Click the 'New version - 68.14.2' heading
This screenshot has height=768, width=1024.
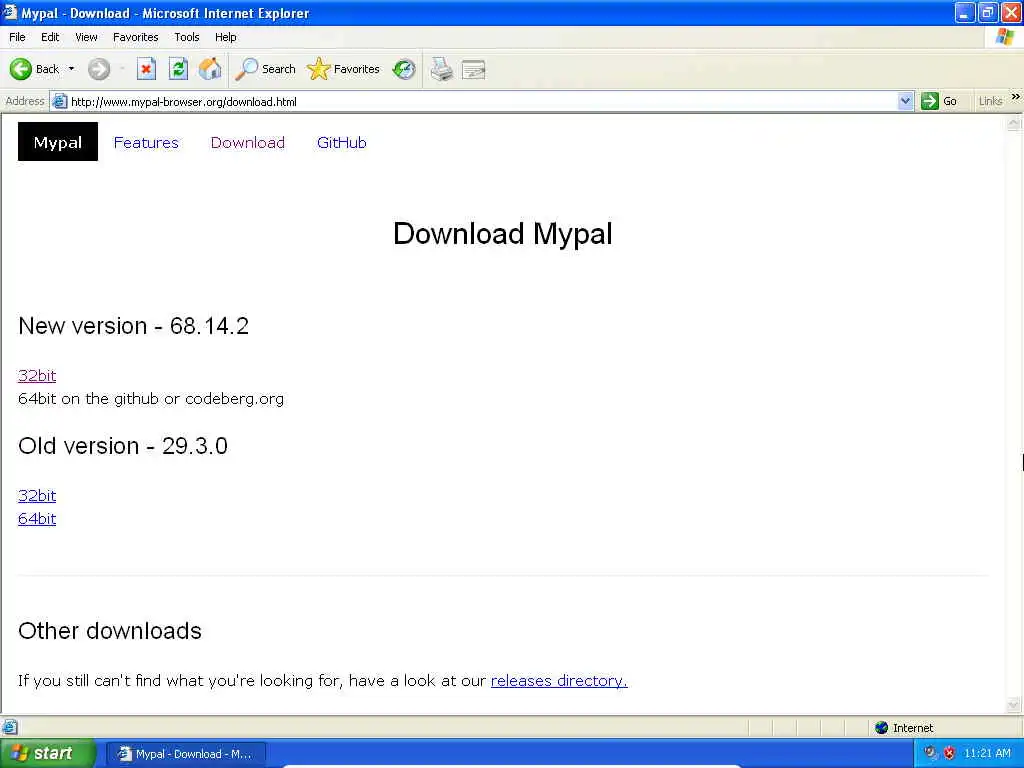pyautogui.click(x=134, y=326)
